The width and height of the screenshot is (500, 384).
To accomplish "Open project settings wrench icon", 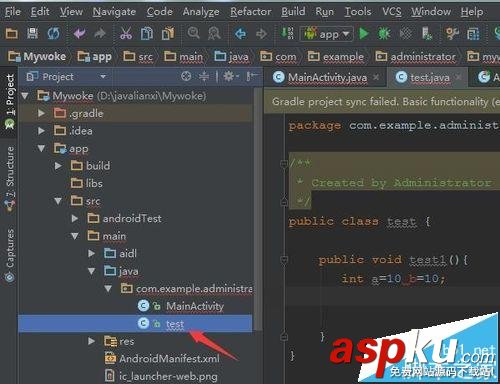I will click(452, 34).
